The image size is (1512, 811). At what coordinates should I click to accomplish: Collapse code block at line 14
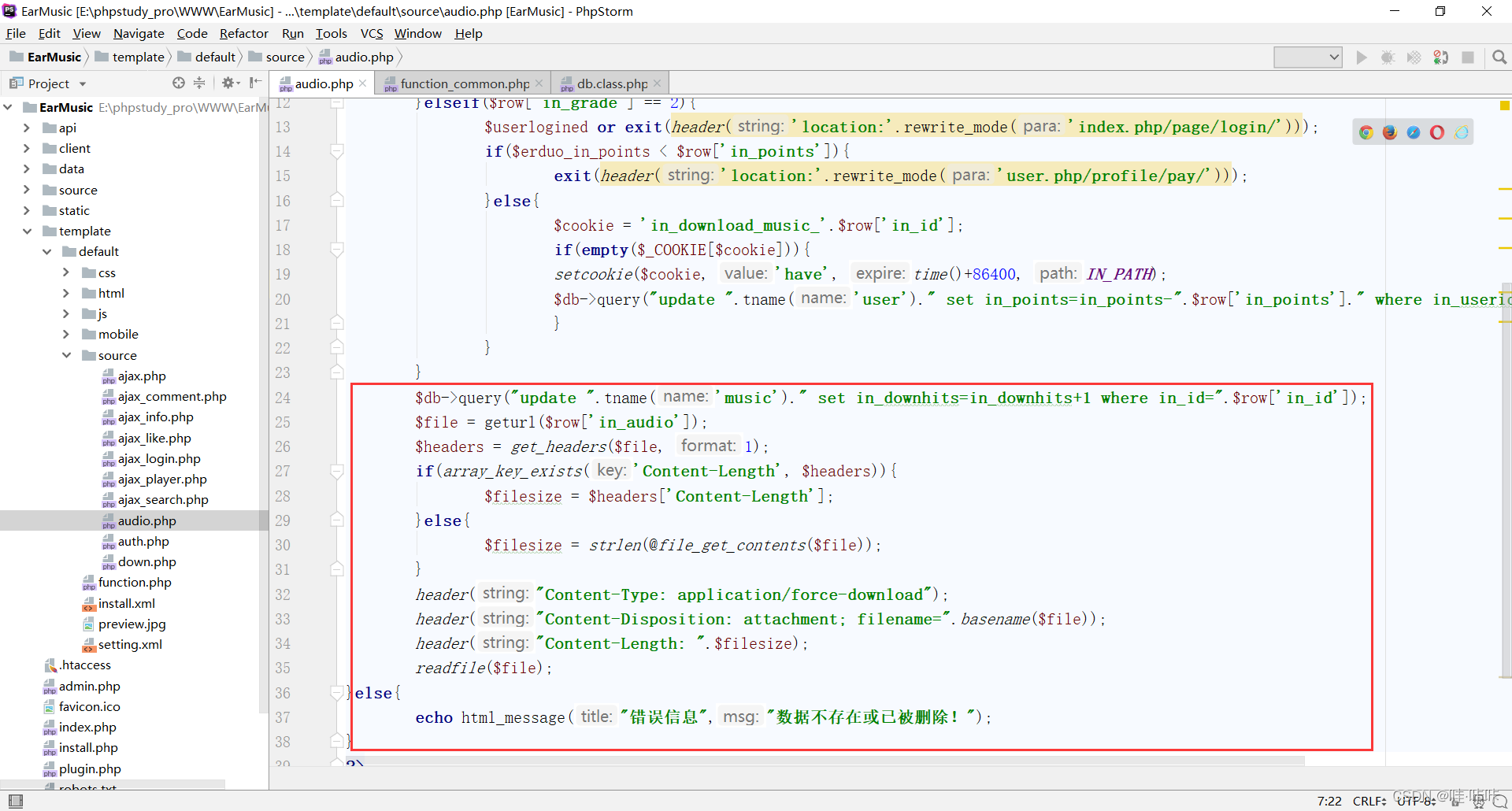(337, 151)
